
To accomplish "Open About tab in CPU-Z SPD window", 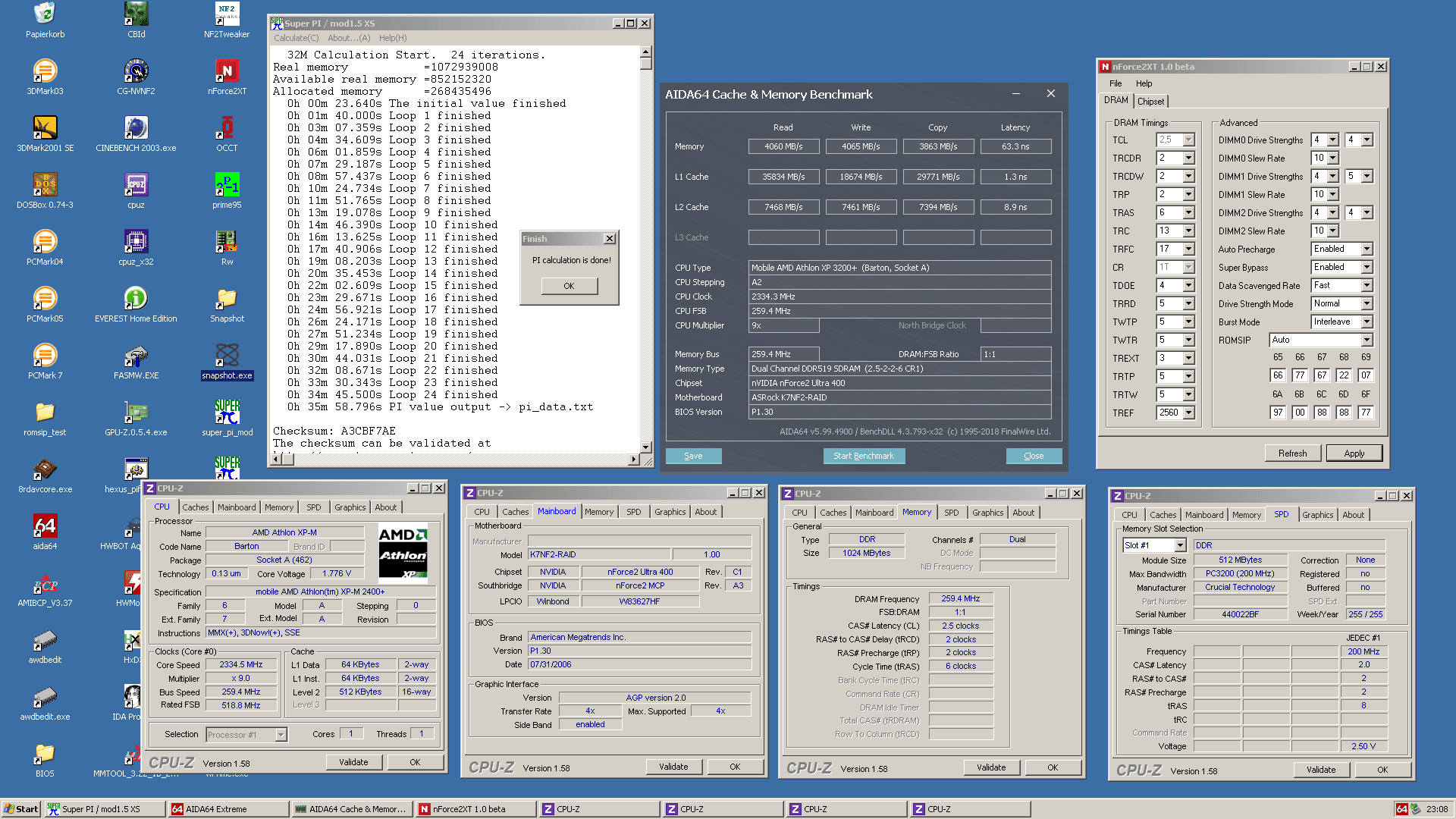I will pyautogui.click(x=1353, y=515).
